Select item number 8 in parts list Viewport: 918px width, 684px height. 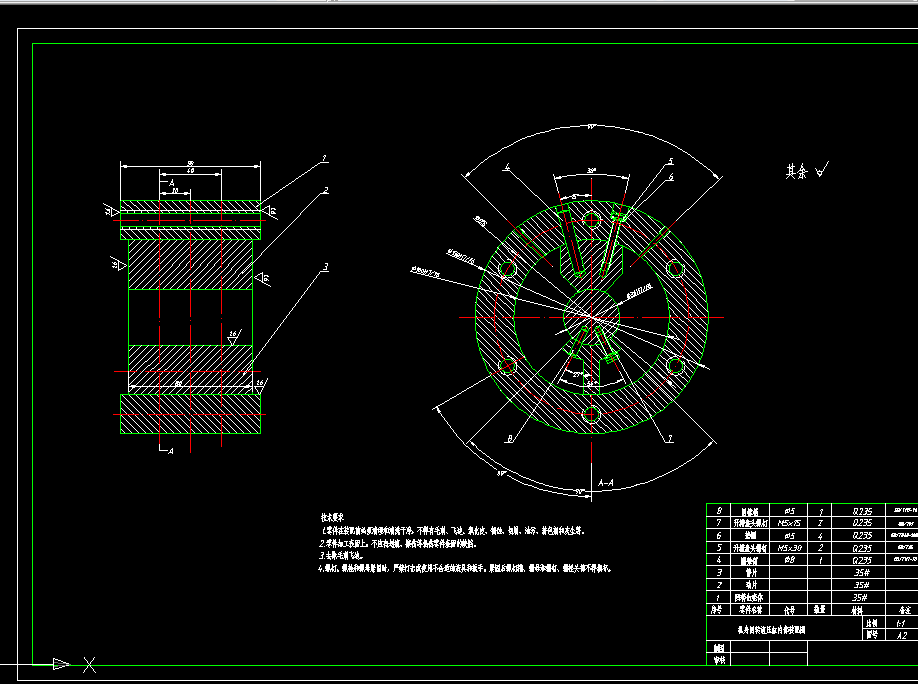coord(719,511)
